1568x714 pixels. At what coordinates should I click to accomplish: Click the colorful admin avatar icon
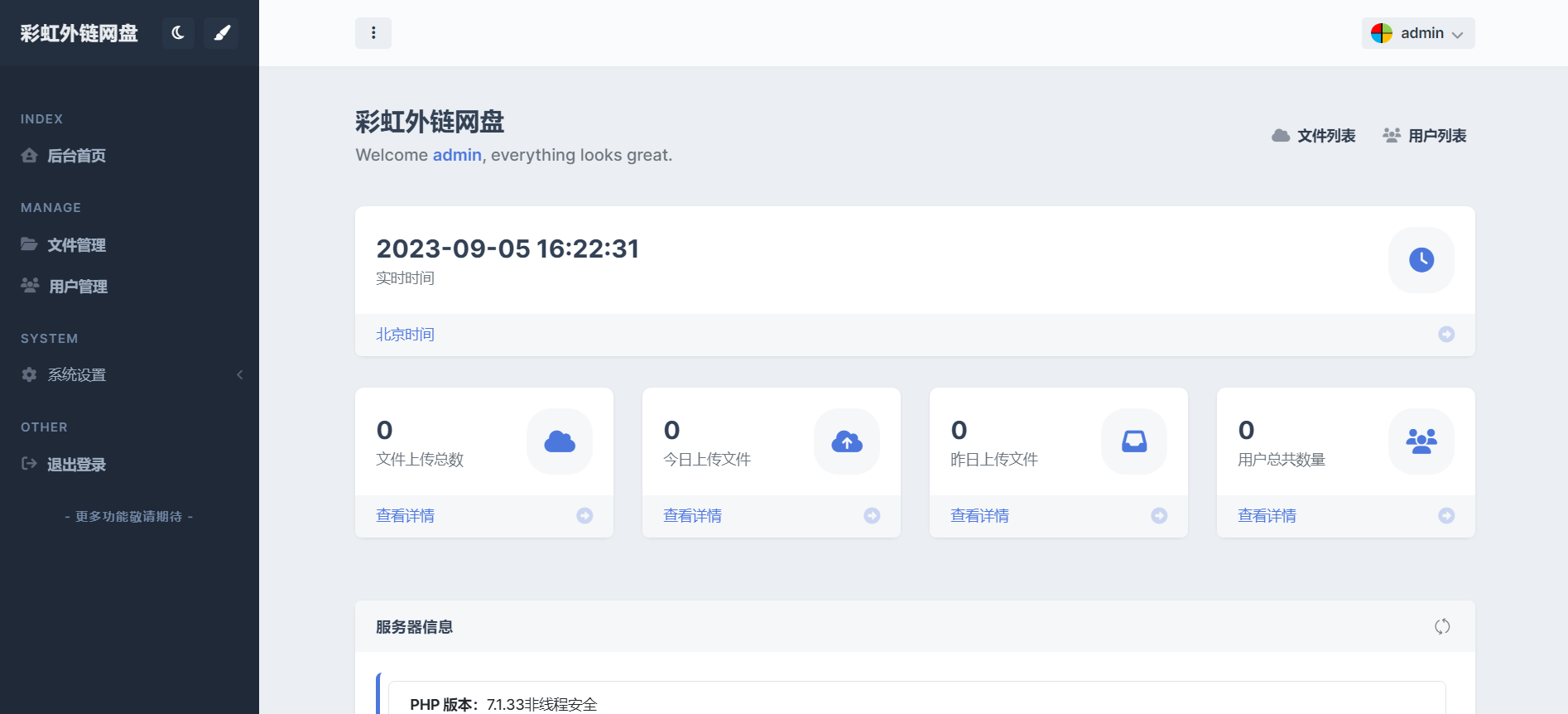1382,33
